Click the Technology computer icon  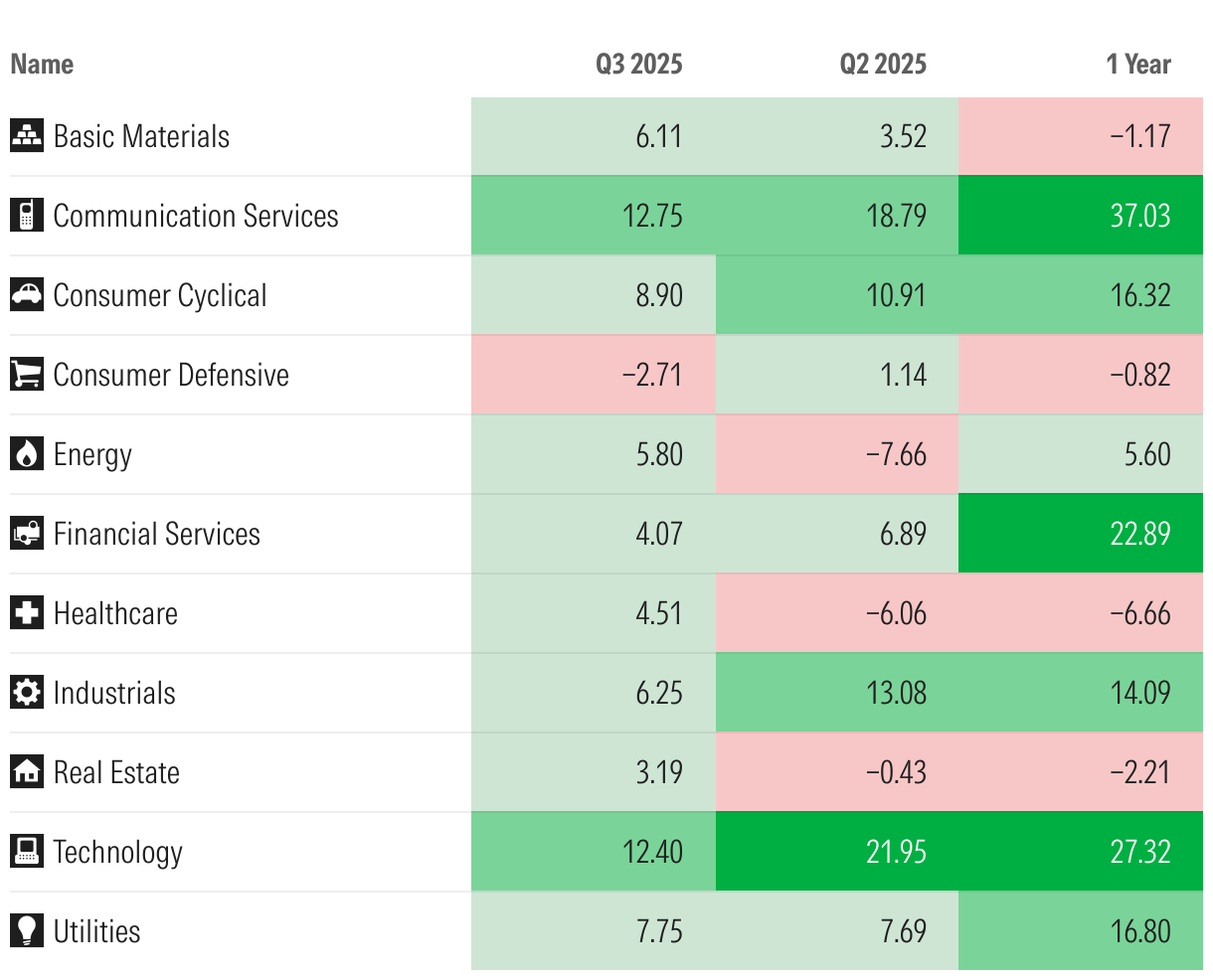27,852
